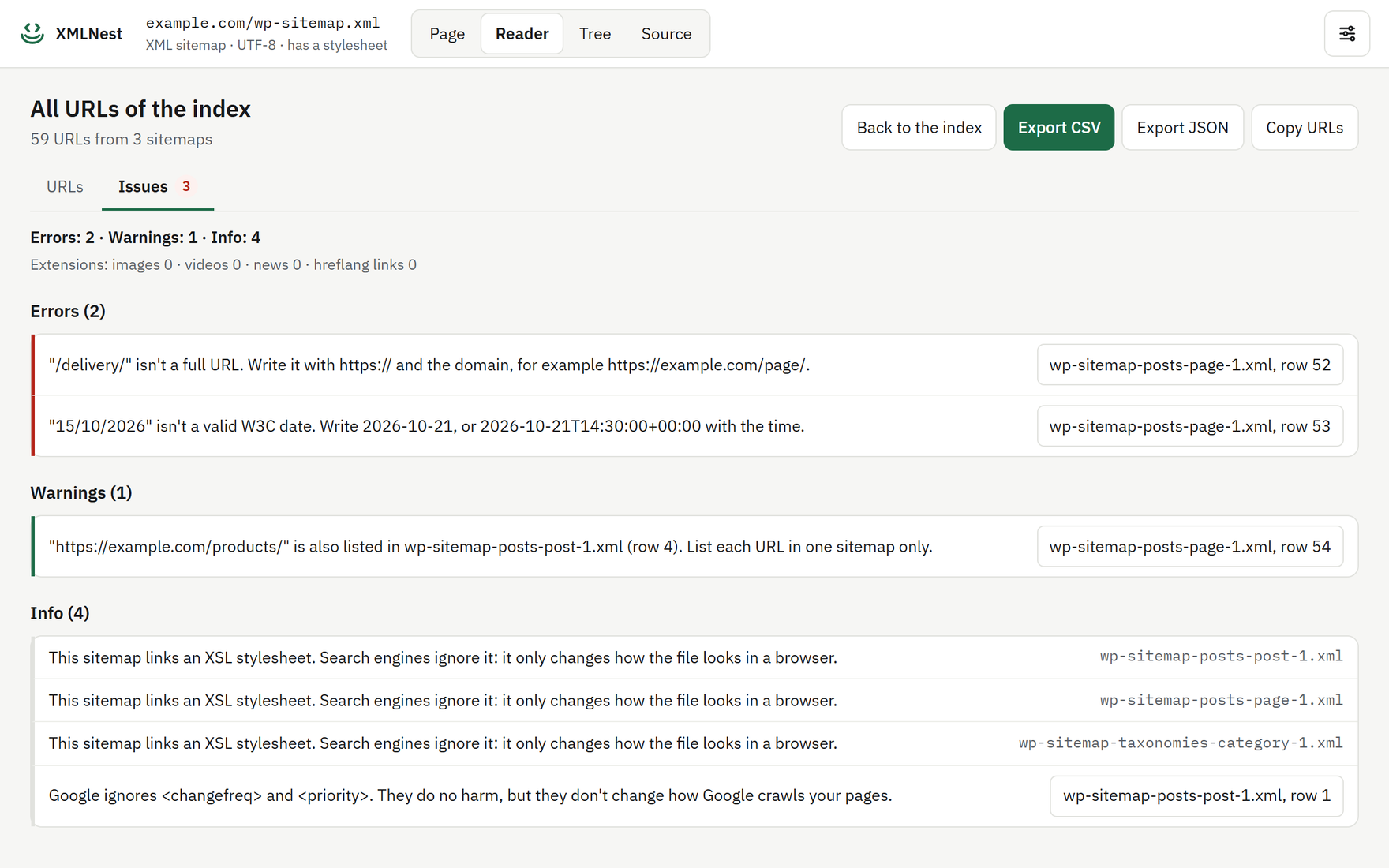
Task: Click the Info (4) heading
Action: (60, 613)
